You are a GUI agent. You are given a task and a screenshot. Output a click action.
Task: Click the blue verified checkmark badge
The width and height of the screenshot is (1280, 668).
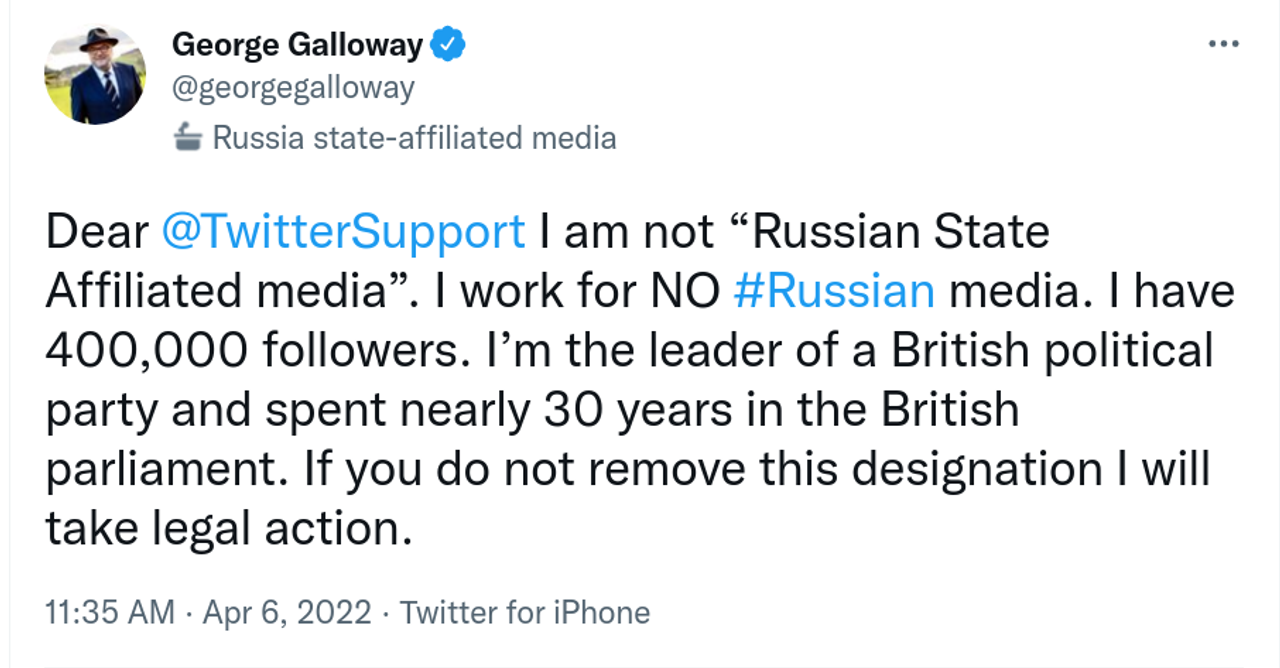coord(448,45)
